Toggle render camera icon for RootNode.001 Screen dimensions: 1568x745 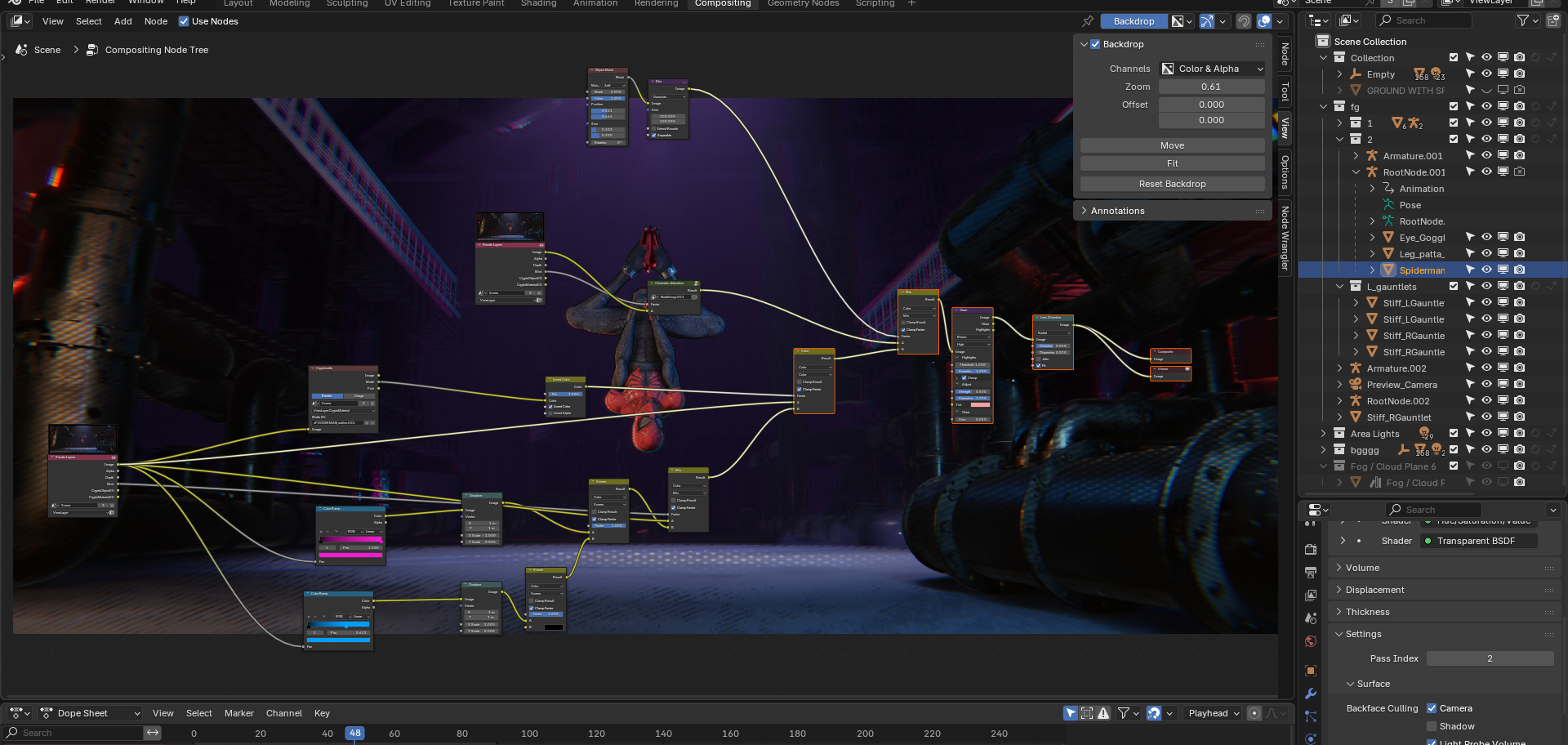(1519, 172)
